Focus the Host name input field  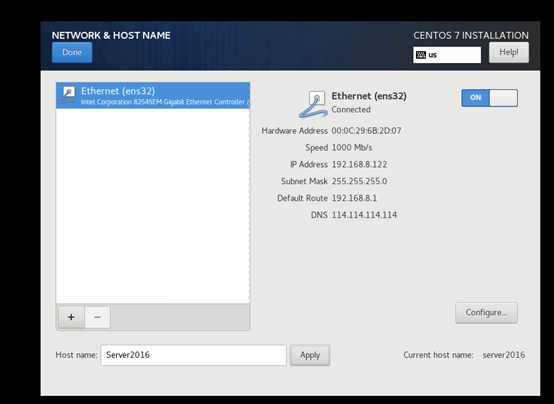(x=193, y=355)
